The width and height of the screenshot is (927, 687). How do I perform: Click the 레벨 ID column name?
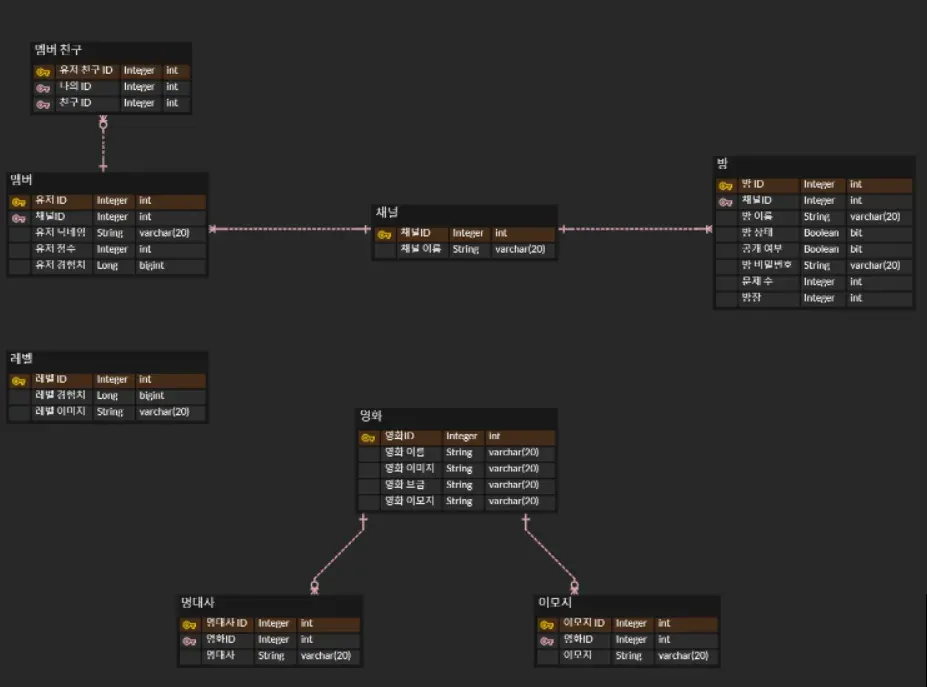tap(51, 379)
